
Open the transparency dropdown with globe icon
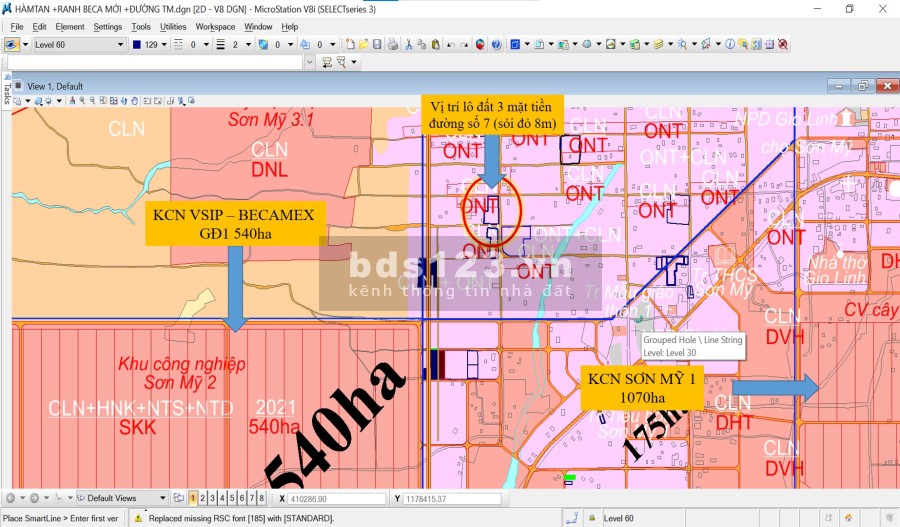[290, 44]
